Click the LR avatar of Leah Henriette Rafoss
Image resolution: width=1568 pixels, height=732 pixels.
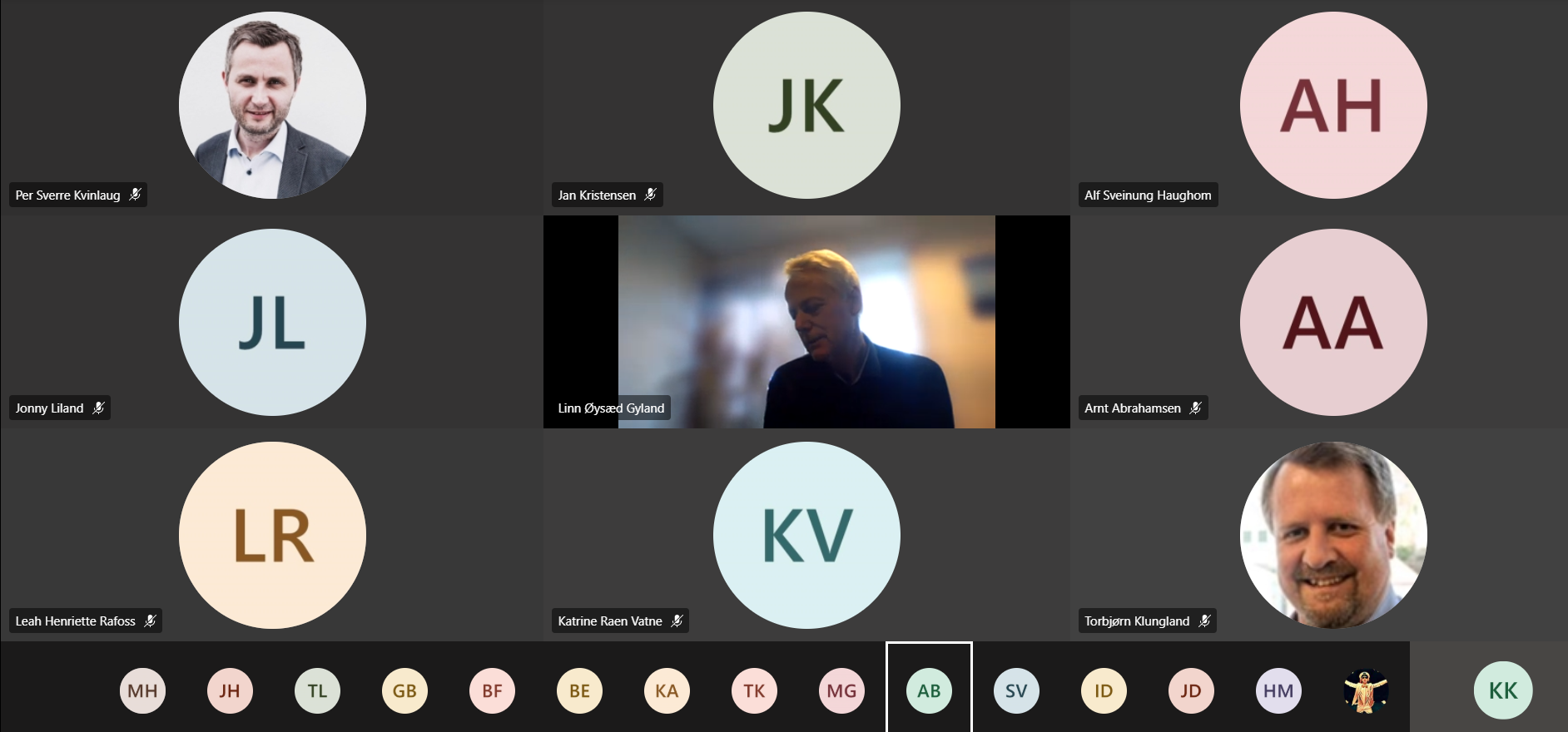272,535
